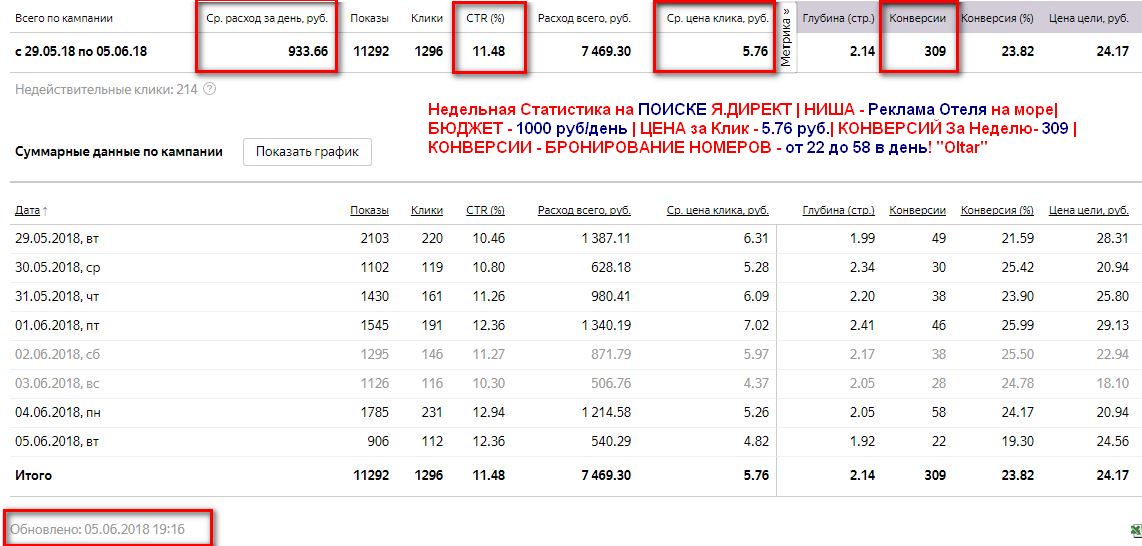1142x546 pixels.
Task: Click goal price value 18.10
Action: click(1114, 384)
